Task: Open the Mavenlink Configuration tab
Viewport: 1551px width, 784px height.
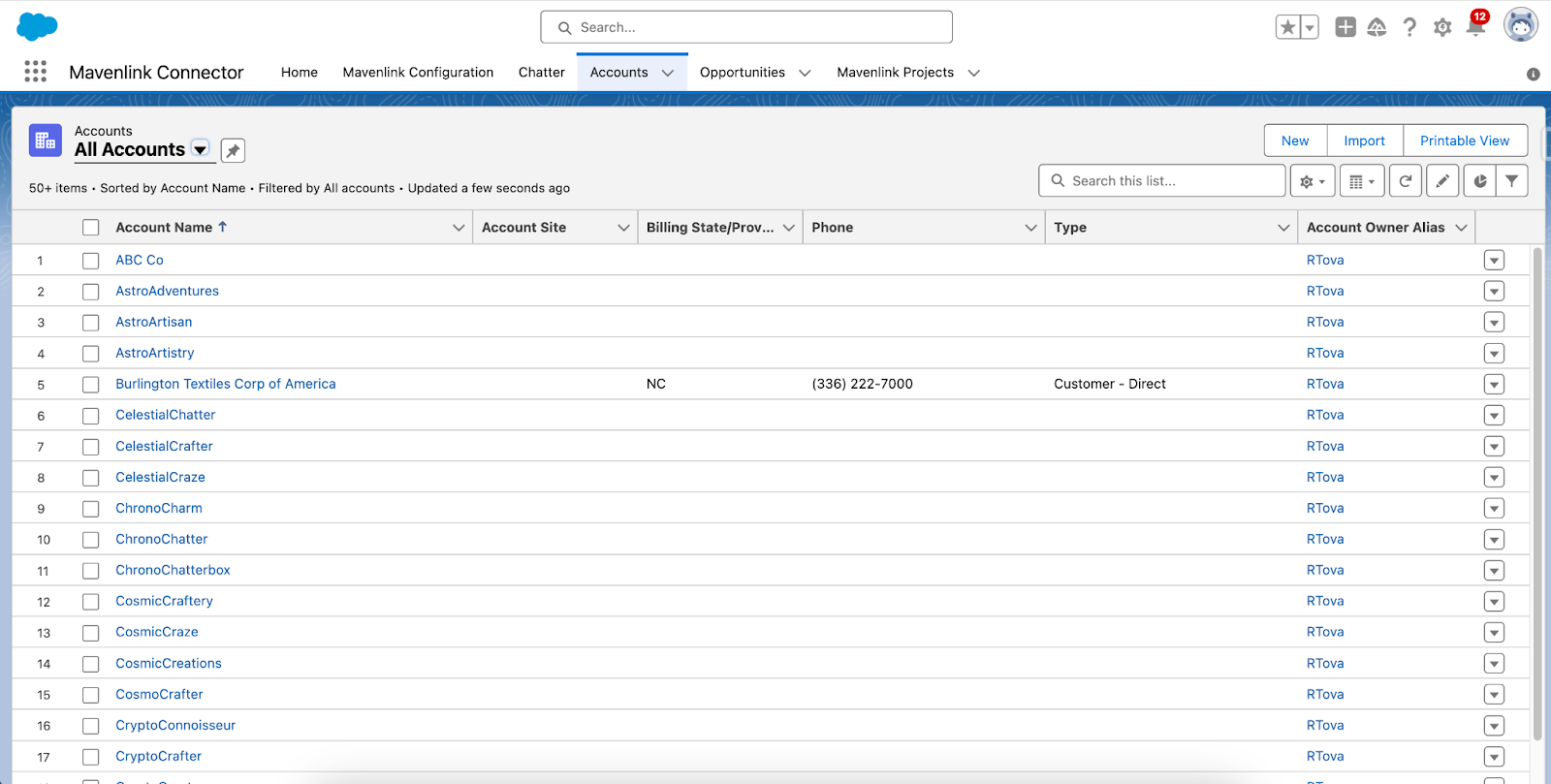Action: (x=418, y=73)
